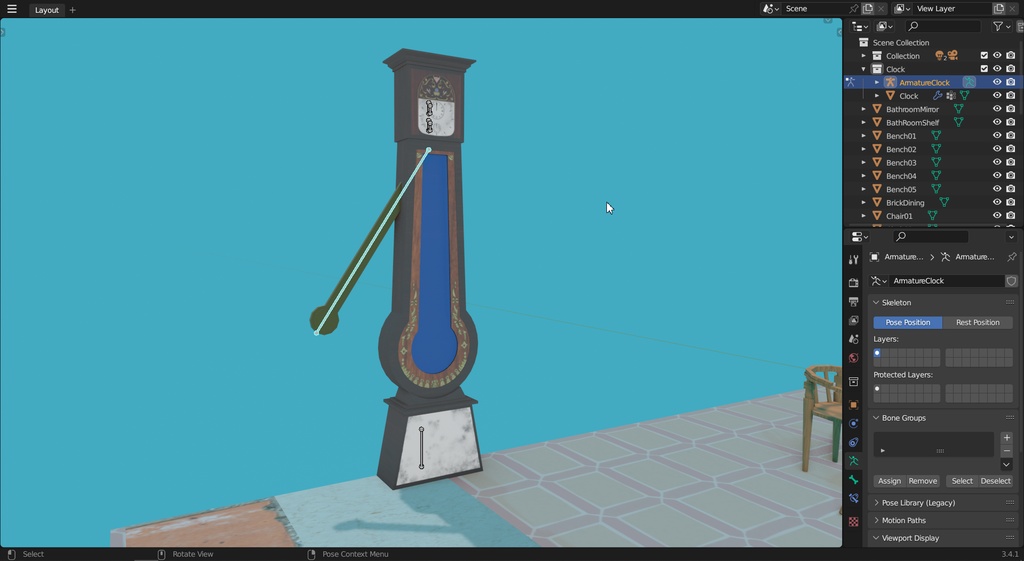
Task: Click the wrench modifier icon on Clock row
Action: click(x=938, y=95)
